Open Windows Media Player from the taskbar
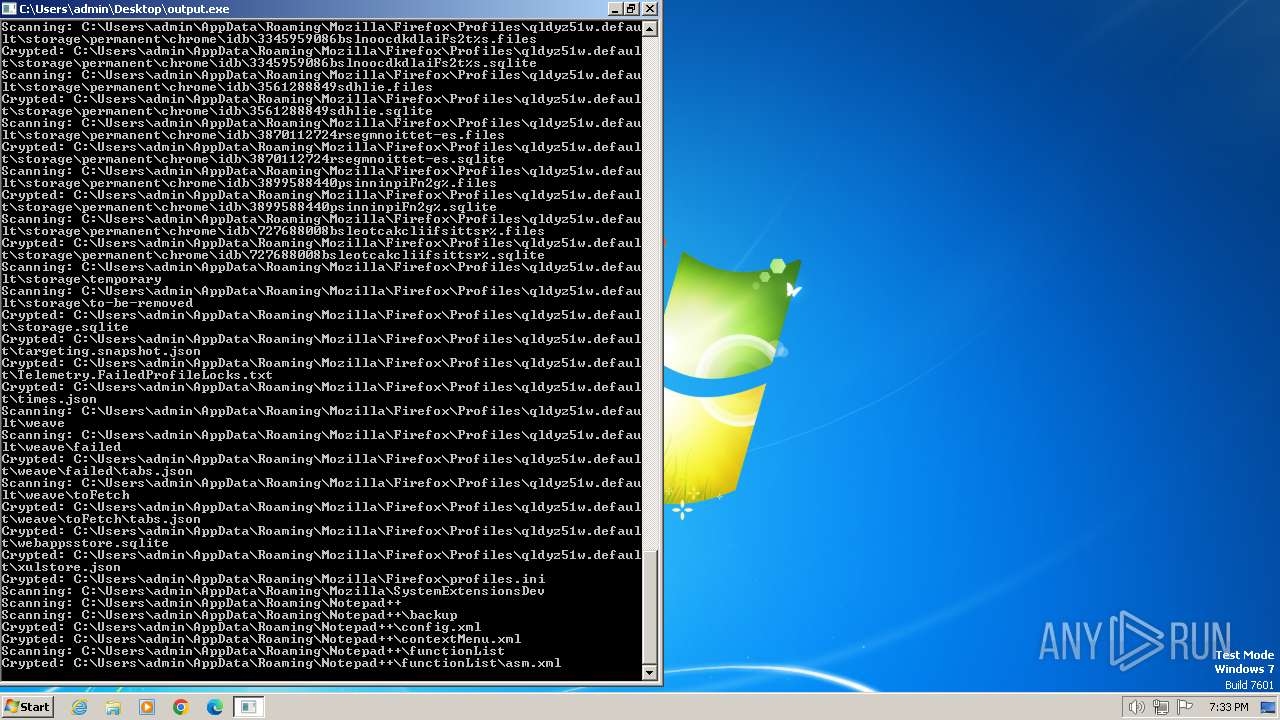The height and width of the screenshot is (720, 1280). point(147,707)
